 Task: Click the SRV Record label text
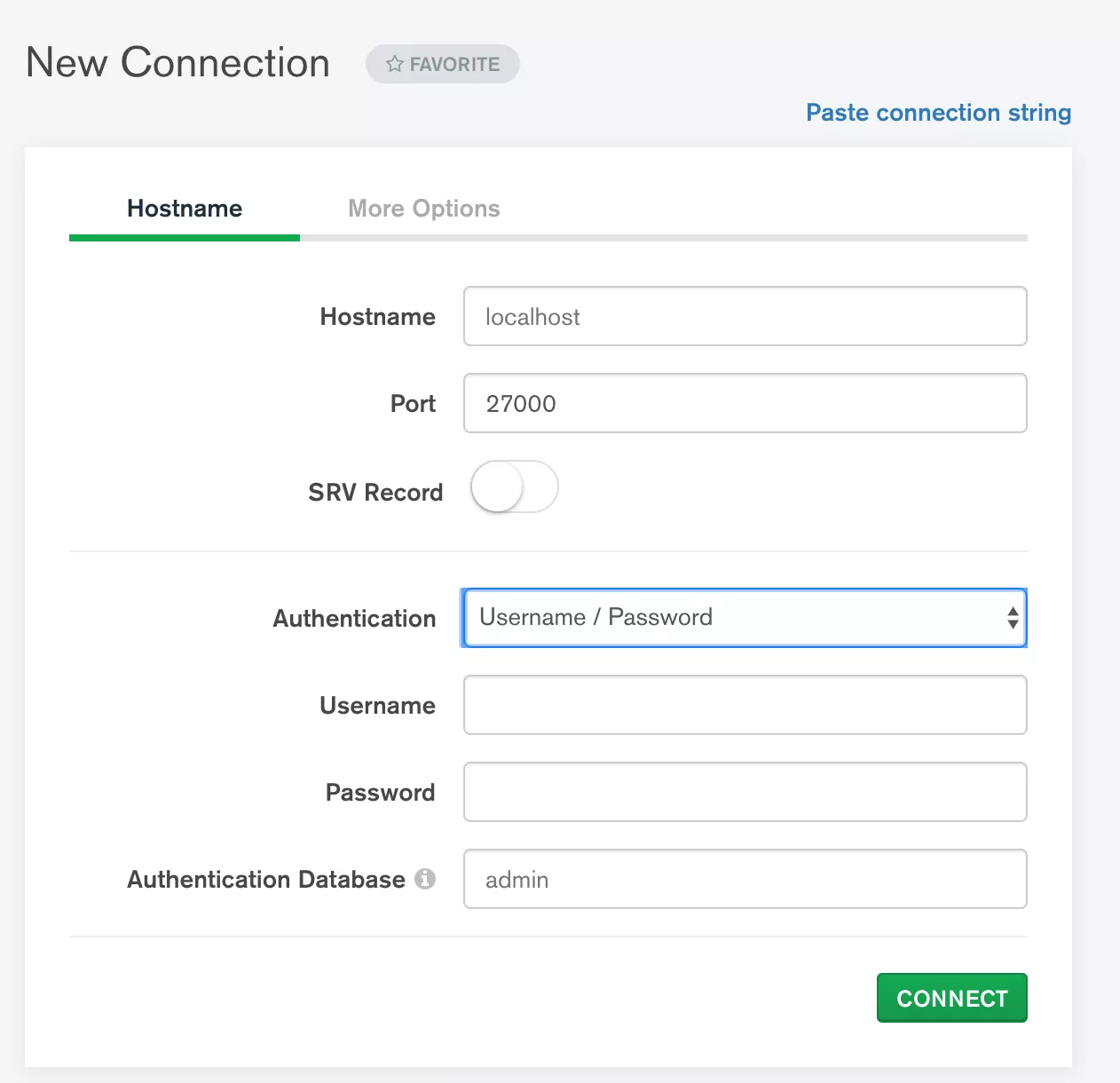(x=375, y=493)
